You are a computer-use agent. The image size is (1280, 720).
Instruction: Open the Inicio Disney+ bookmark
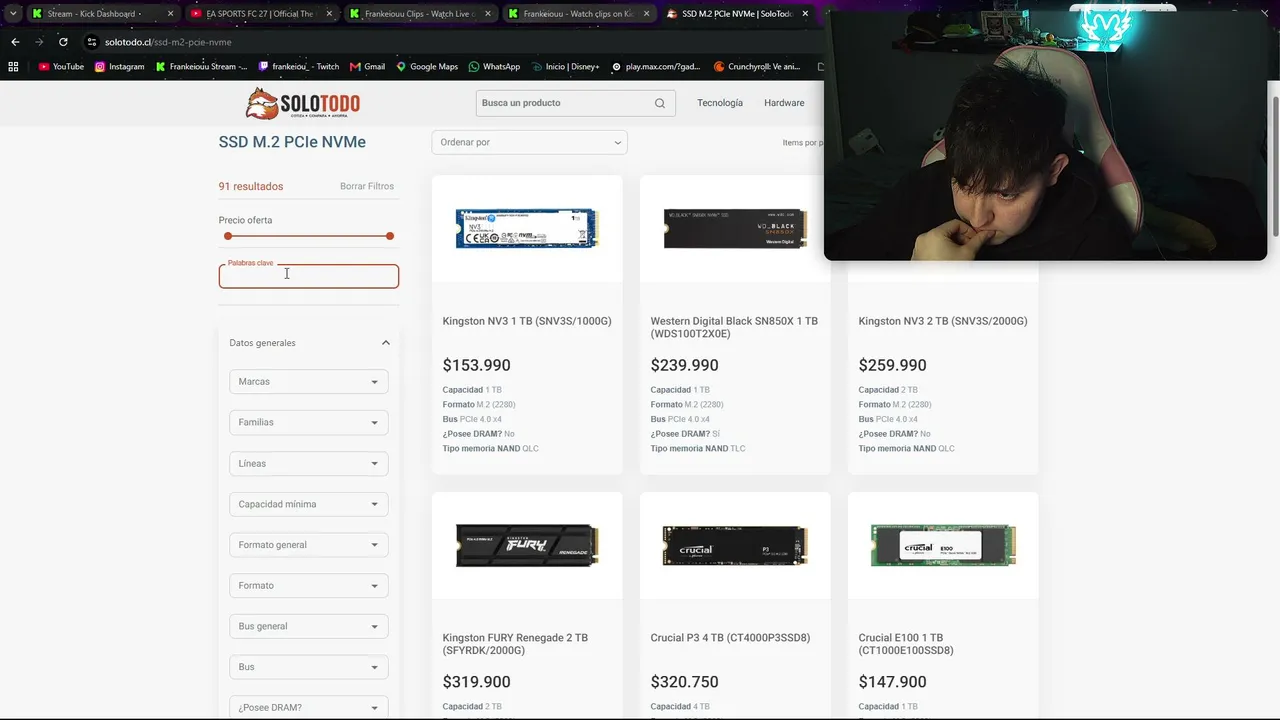click(565, 67)
